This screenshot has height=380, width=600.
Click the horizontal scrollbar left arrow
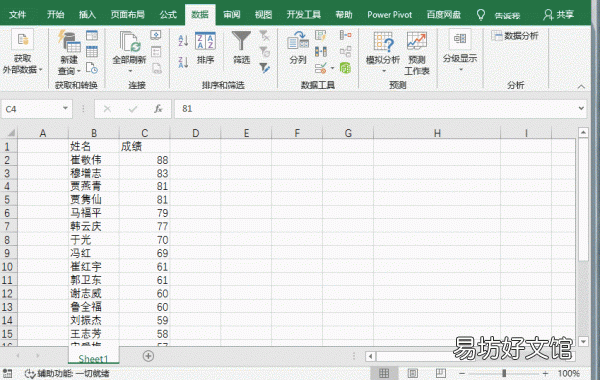[370, 356]
